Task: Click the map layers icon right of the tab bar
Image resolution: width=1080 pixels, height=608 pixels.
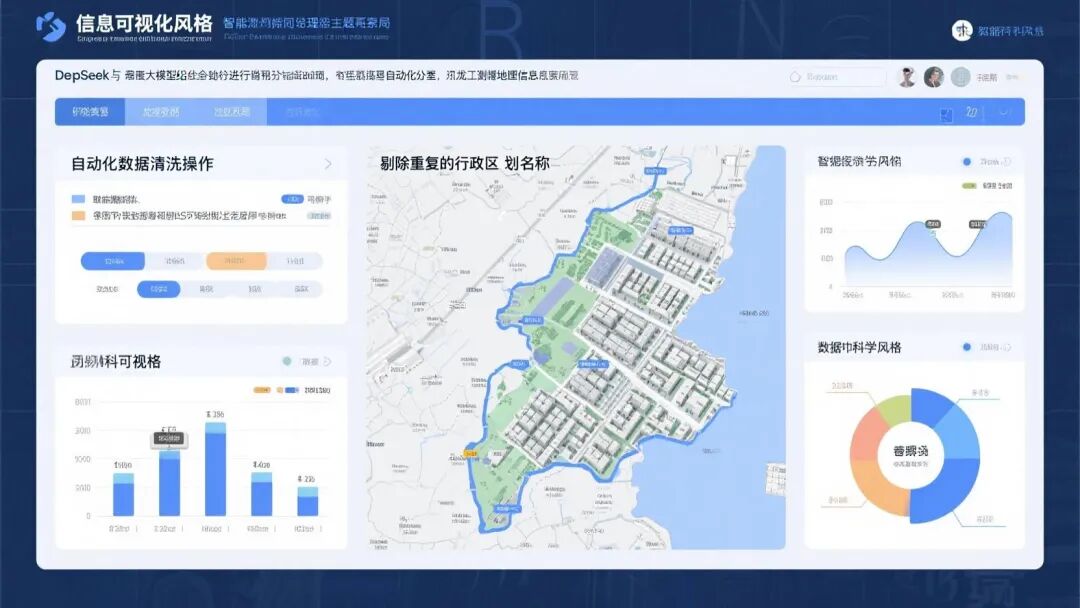Action: (x=948, y=114)
